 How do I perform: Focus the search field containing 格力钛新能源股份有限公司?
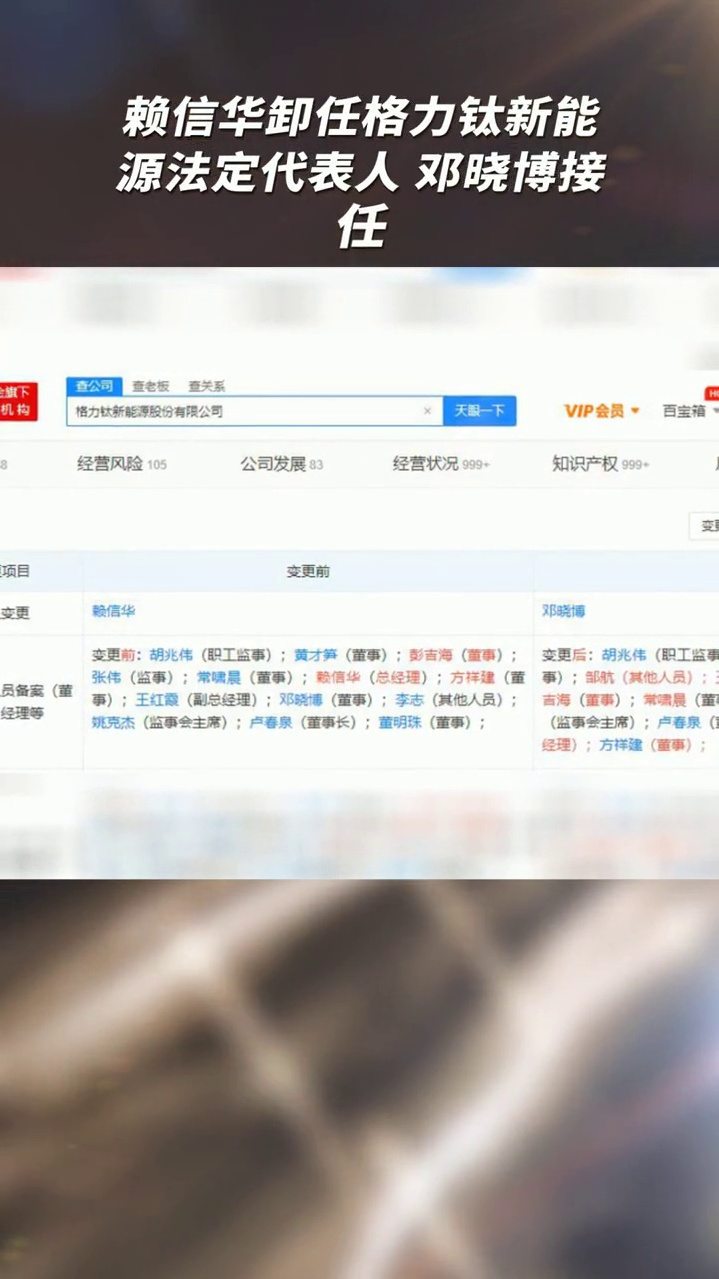[254, 411]
